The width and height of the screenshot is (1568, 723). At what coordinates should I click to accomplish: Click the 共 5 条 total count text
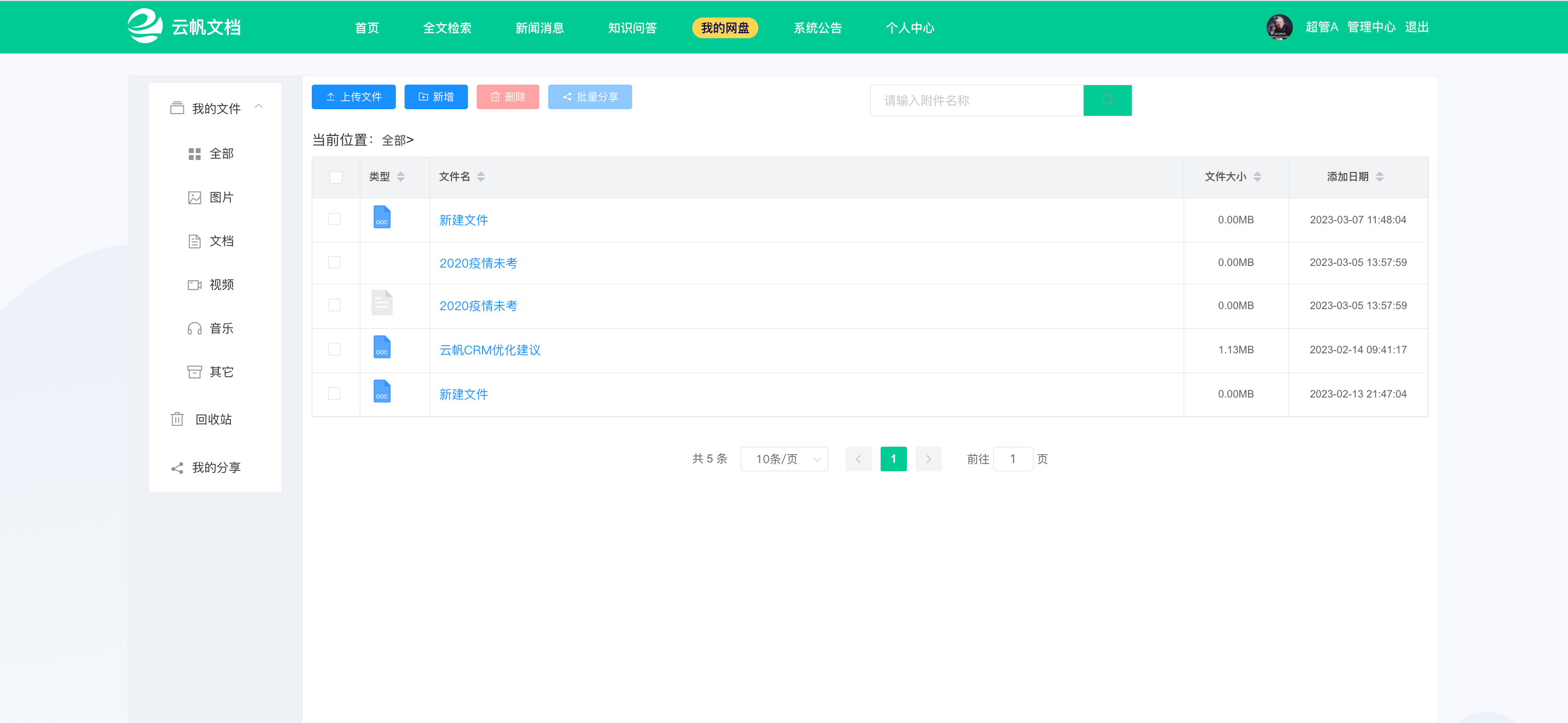coord(710,459)
